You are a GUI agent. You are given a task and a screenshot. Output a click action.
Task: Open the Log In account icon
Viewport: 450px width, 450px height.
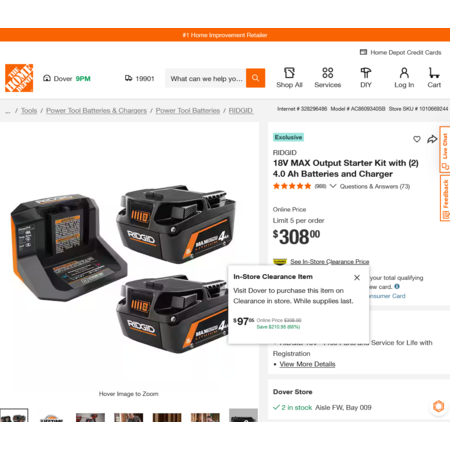click(x=404, y=78)
